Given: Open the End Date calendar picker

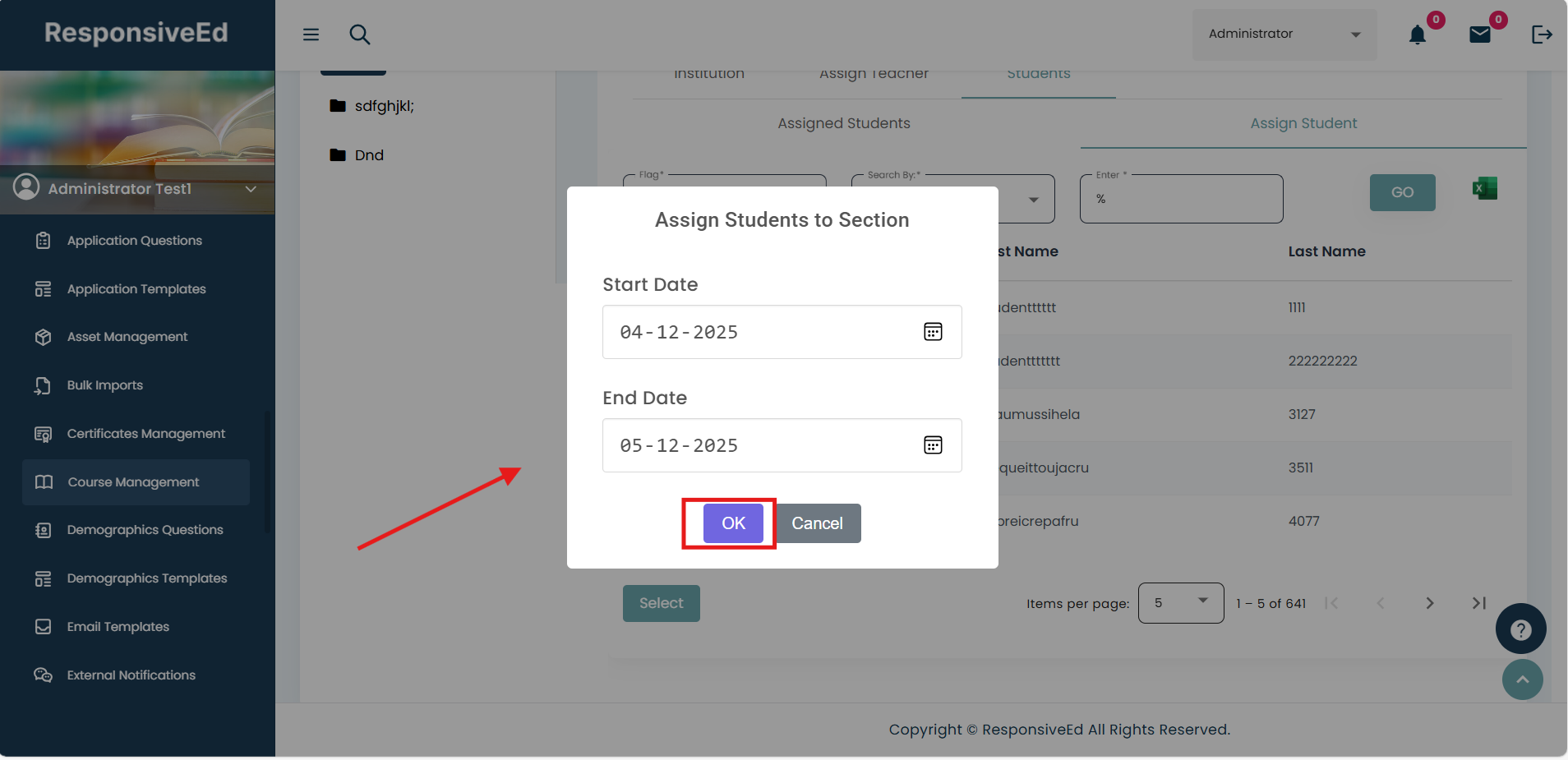Looking at the screenshot, I should click(x=932, y=445).
